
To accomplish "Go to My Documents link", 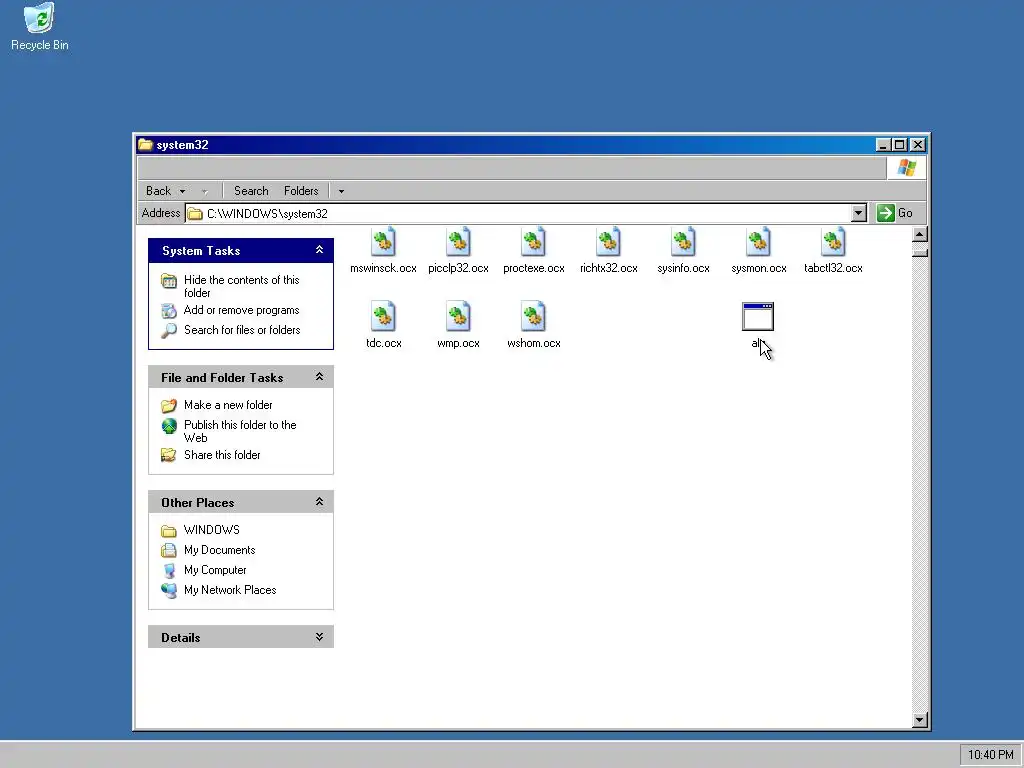I will (x=219, y=550).
